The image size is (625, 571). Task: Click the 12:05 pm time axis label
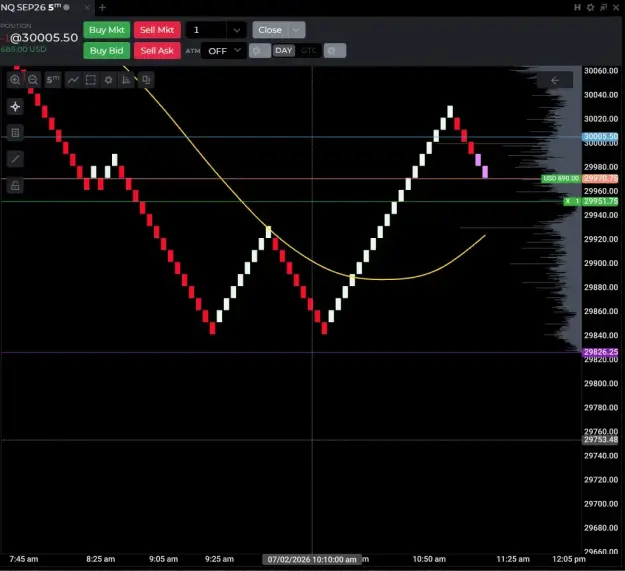569,559
